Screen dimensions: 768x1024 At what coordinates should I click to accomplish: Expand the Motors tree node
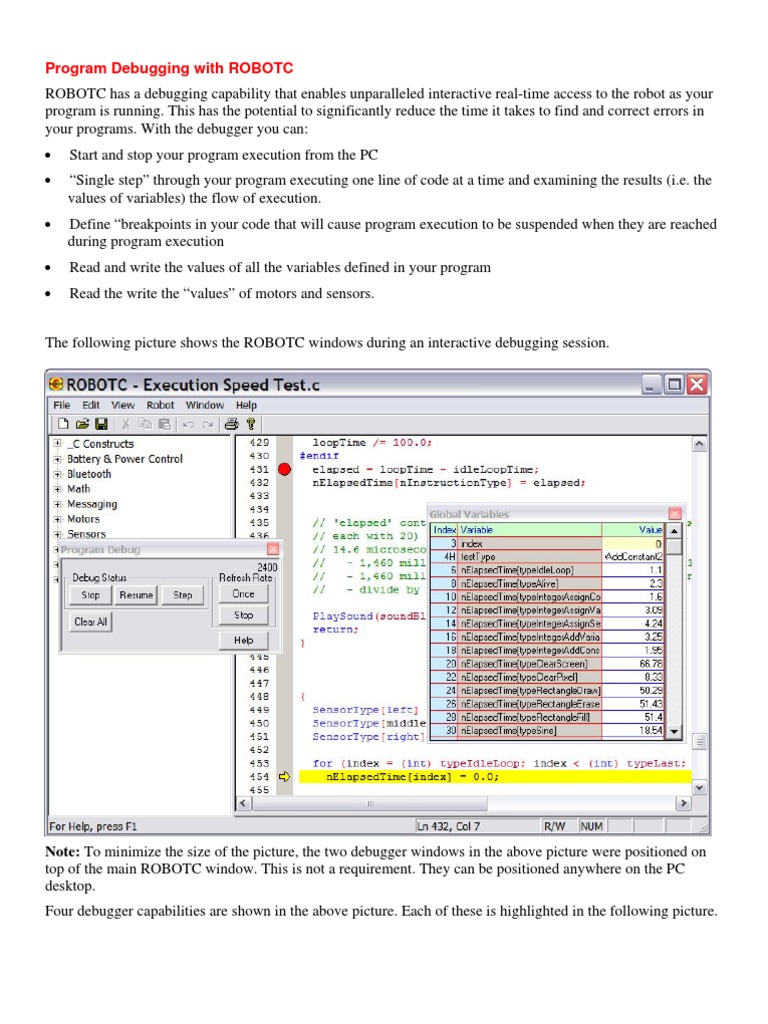point(57,519)
